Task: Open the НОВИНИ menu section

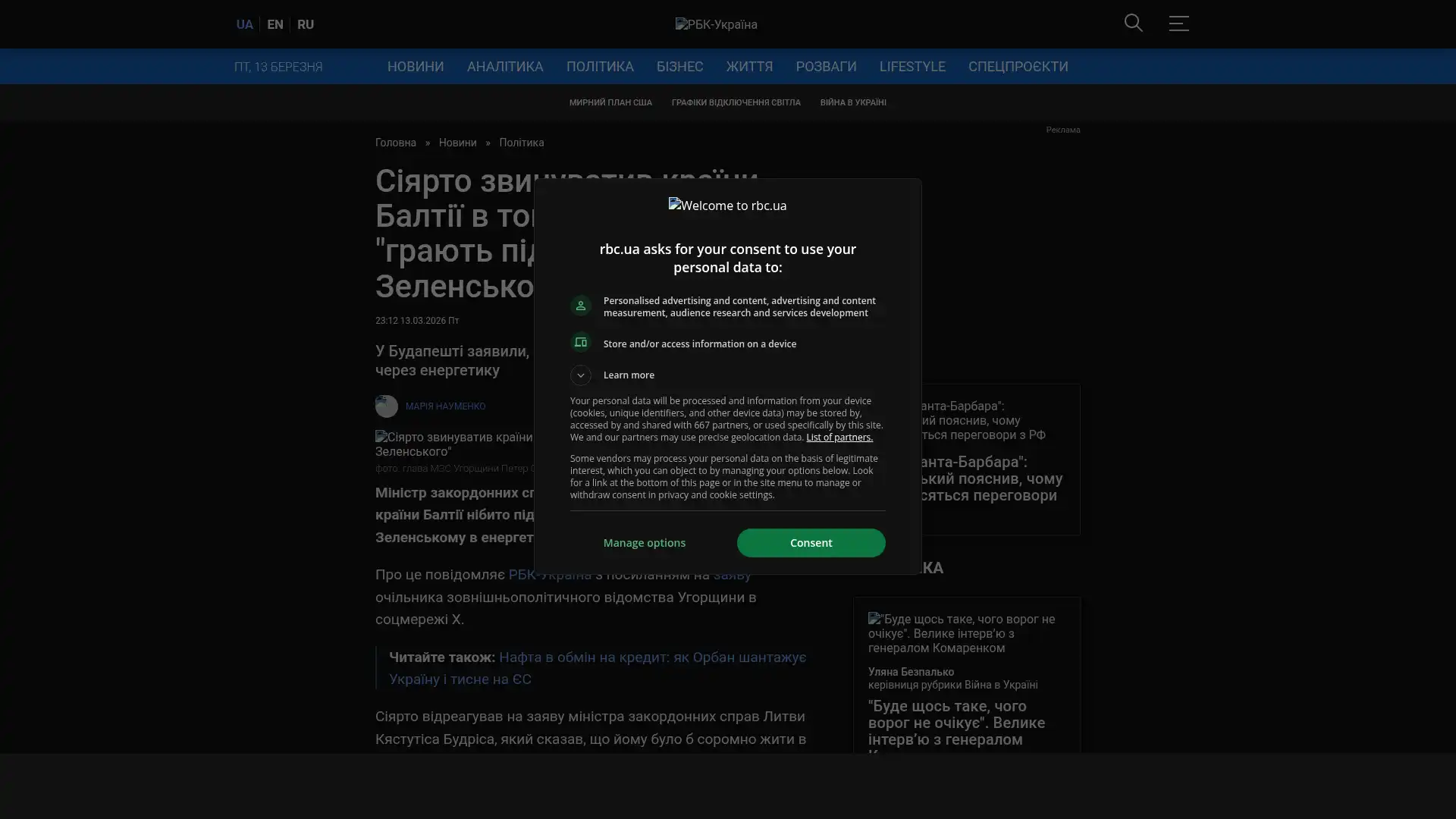Action: tap(415, 67)
